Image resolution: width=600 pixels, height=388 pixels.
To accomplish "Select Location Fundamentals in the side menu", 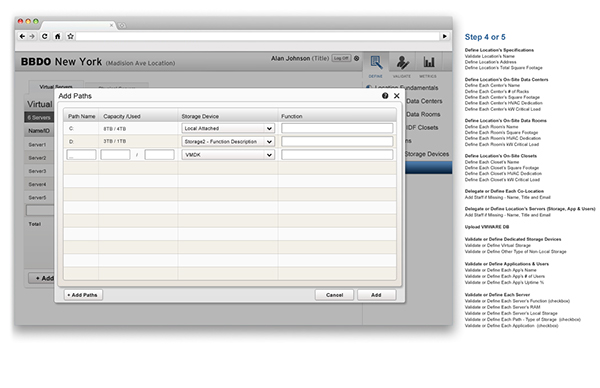I will pos(406,88).
